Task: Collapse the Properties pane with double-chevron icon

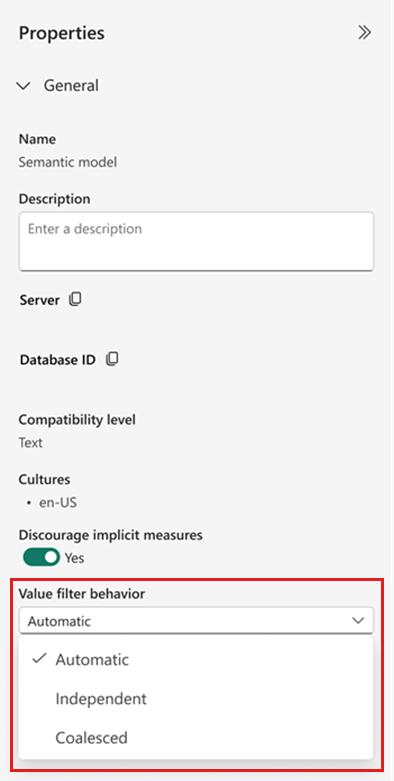Action: point(365,33)
